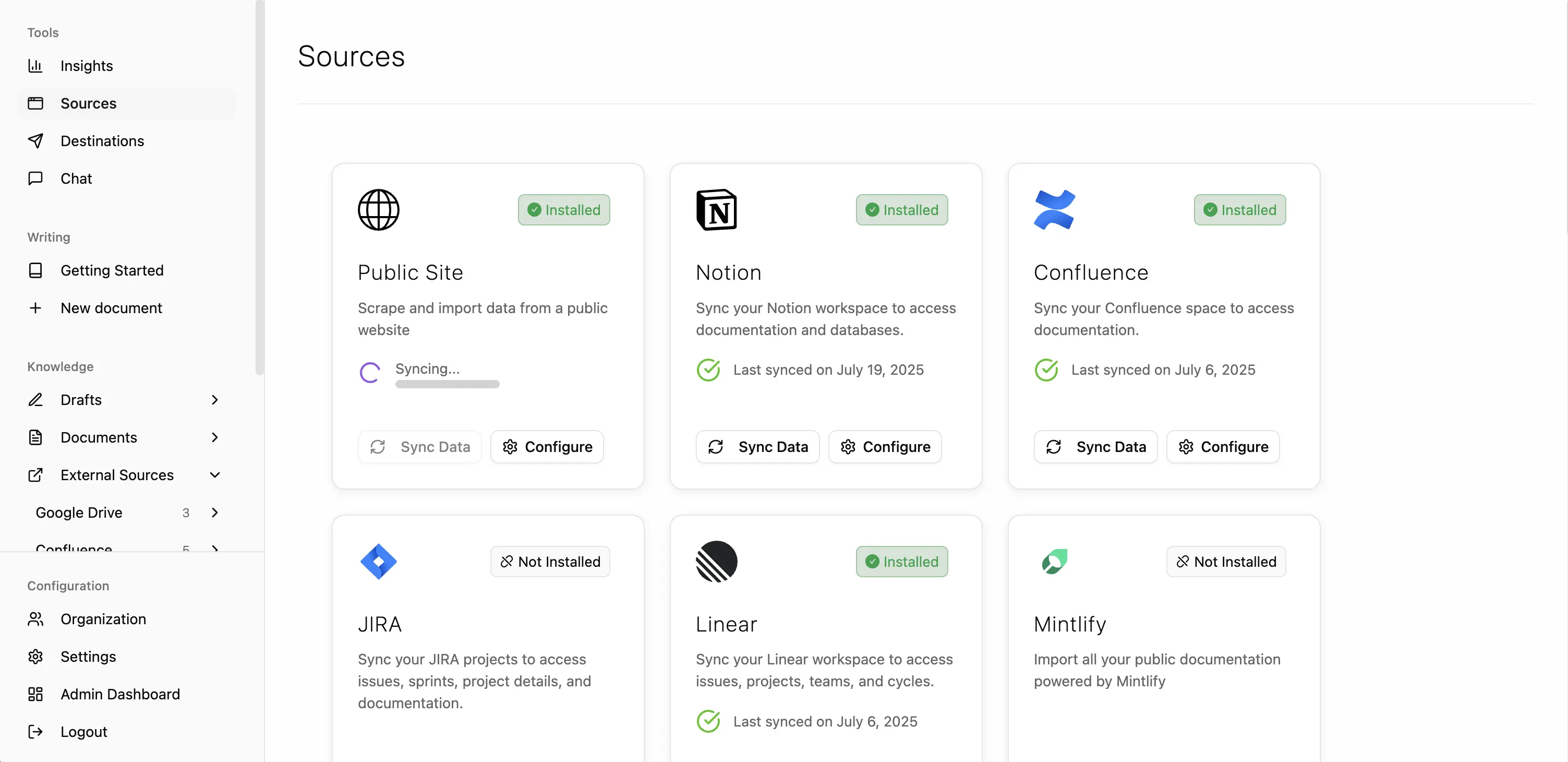Open the Getting Started document
This screenshot has height=762, width=1568.
127,270
